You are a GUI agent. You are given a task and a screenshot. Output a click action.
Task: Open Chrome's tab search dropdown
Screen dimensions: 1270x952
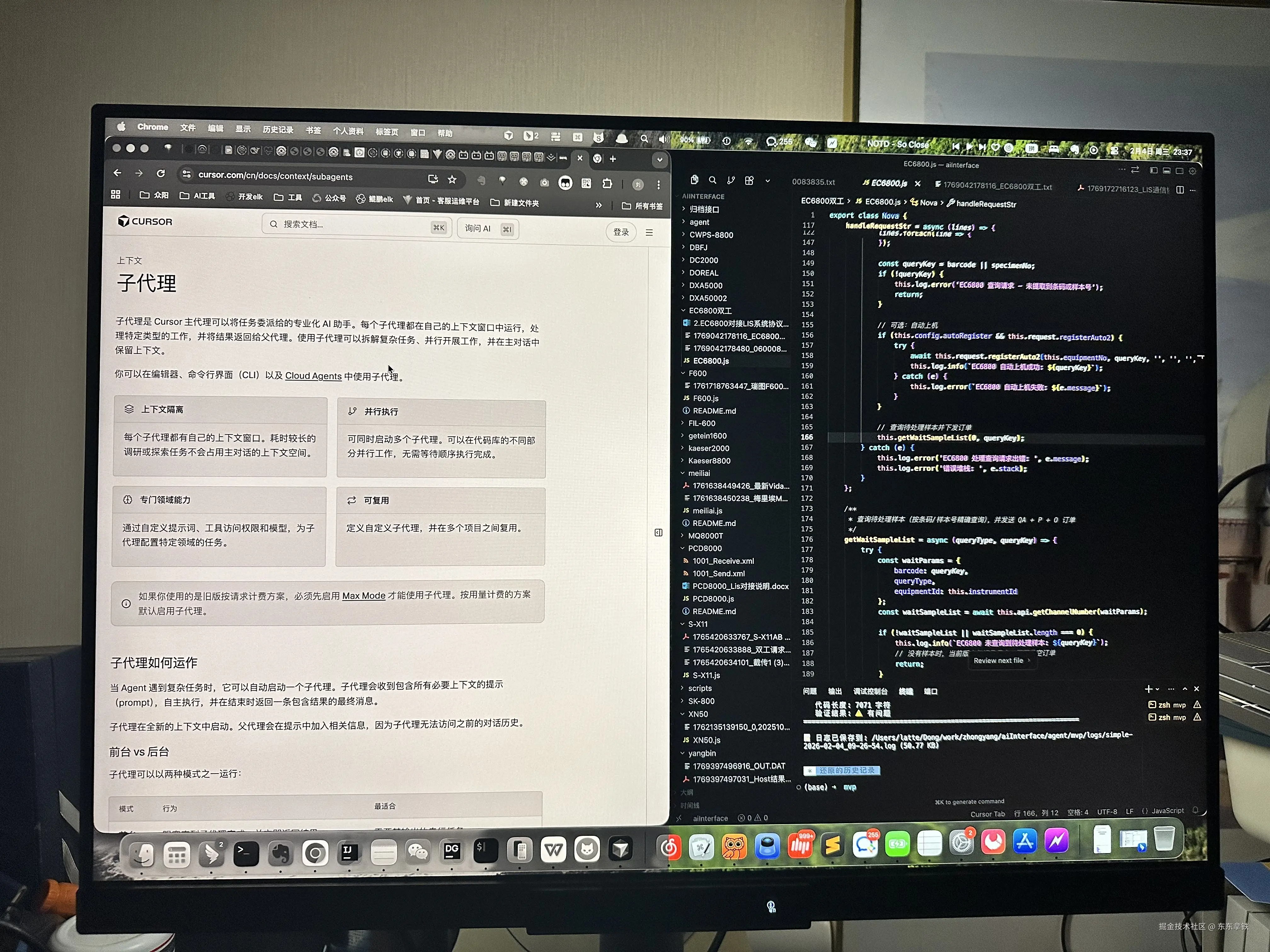coord(660,160)
